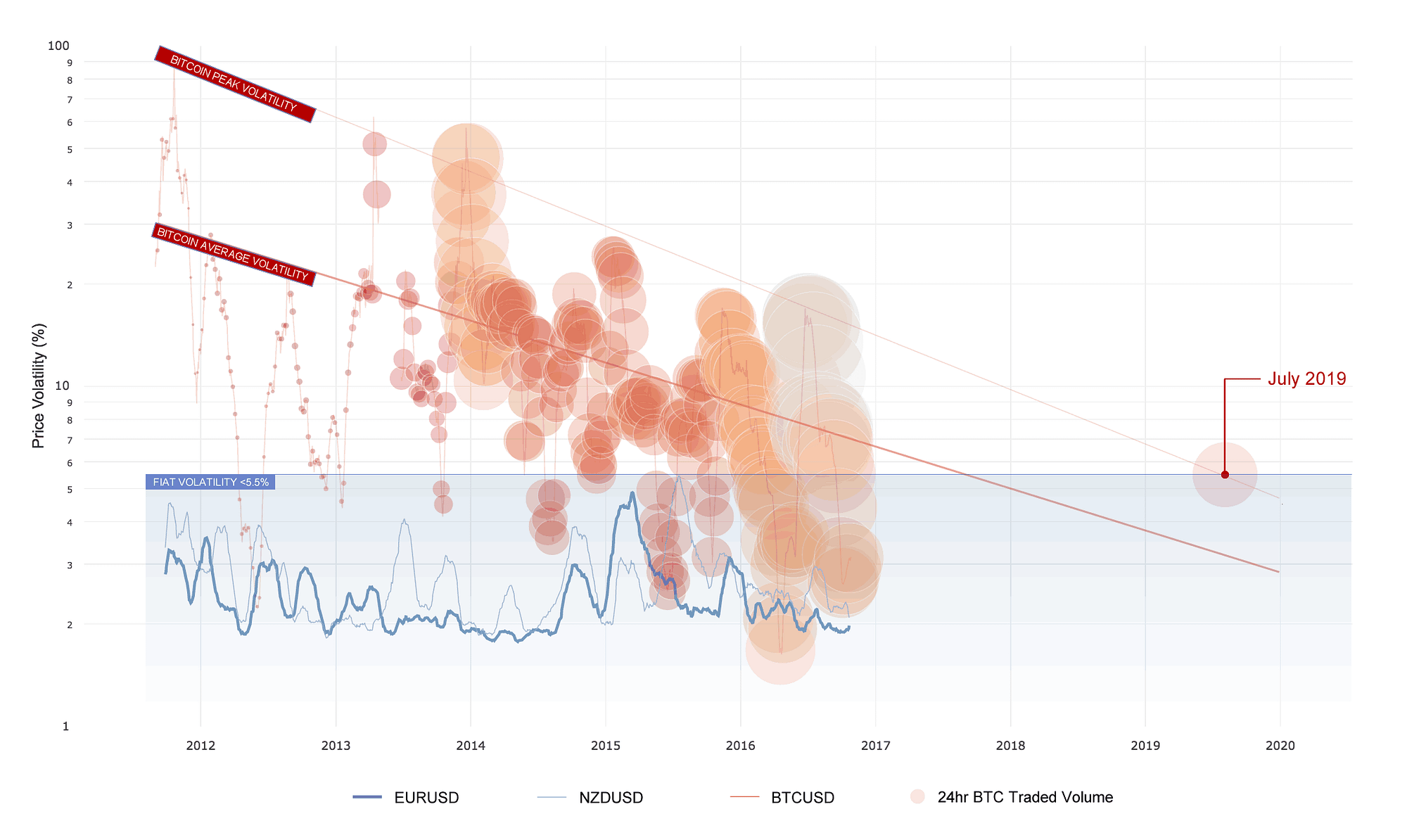
Task: Click the 1 y-axis tick label
Action: click(66, 726)
